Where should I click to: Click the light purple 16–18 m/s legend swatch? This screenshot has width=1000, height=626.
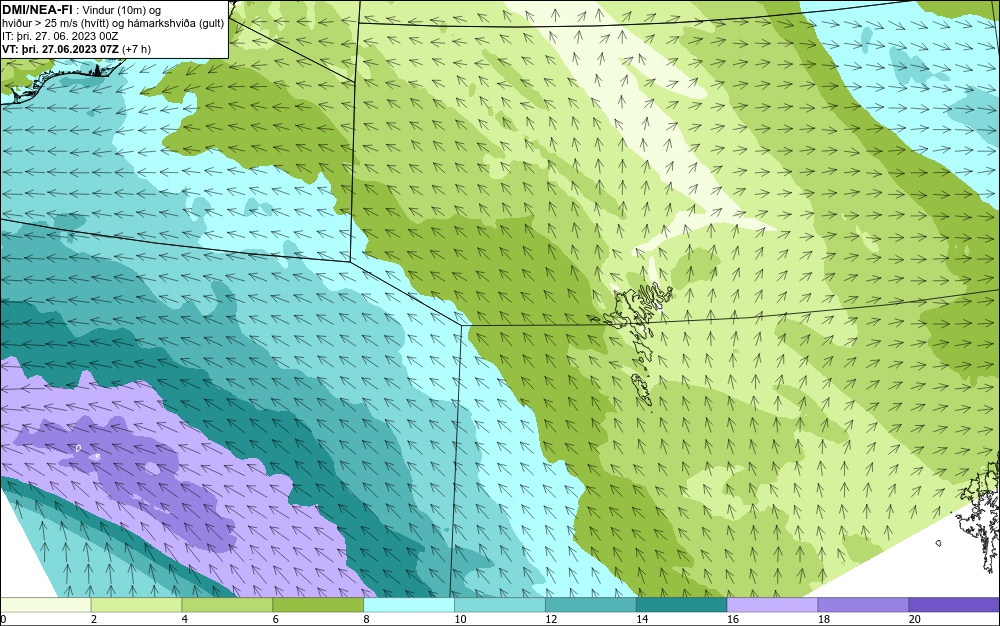[772, 604]
